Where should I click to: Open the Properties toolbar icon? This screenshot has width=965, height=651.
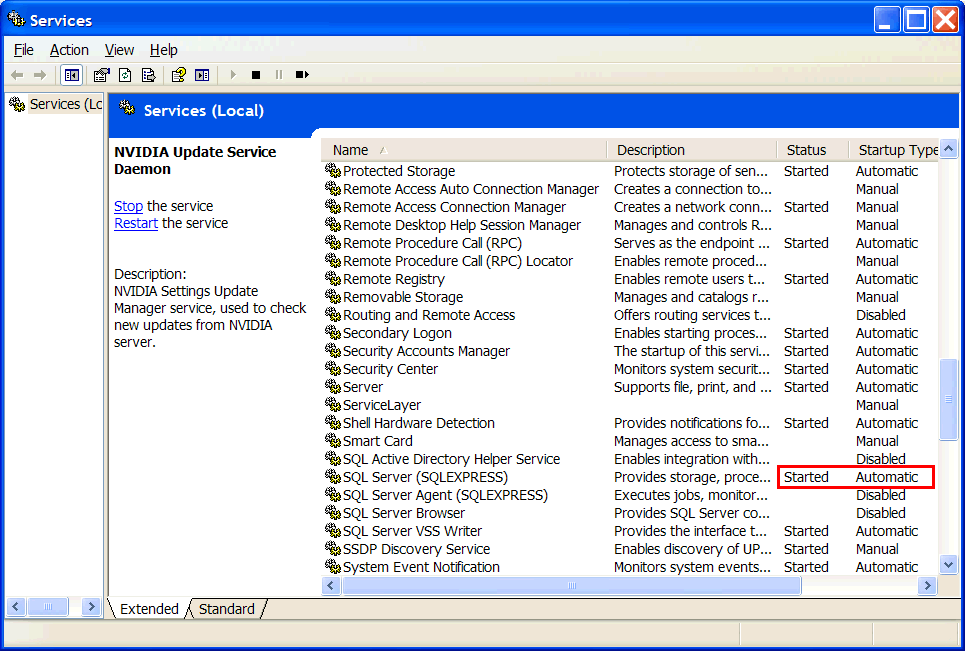102,75
